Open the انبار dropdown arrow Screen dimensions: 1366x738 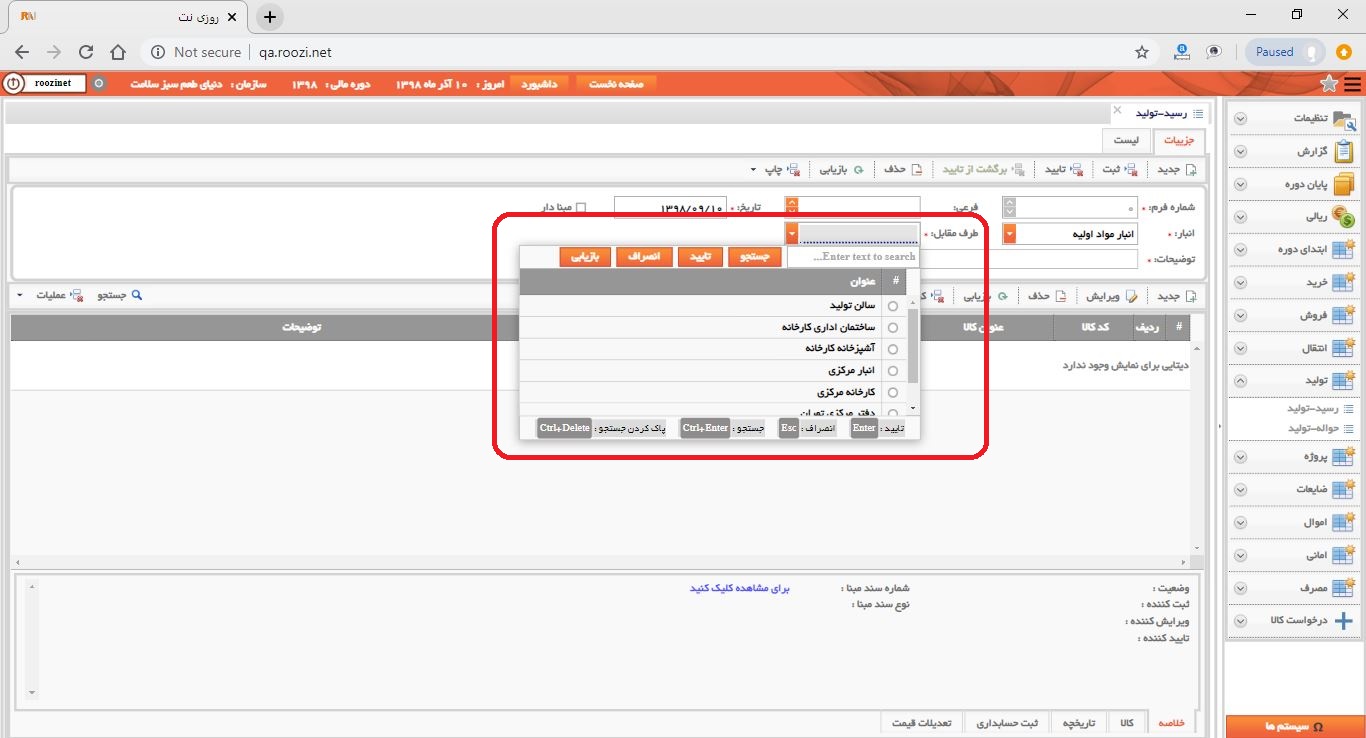pos(1010,233)
